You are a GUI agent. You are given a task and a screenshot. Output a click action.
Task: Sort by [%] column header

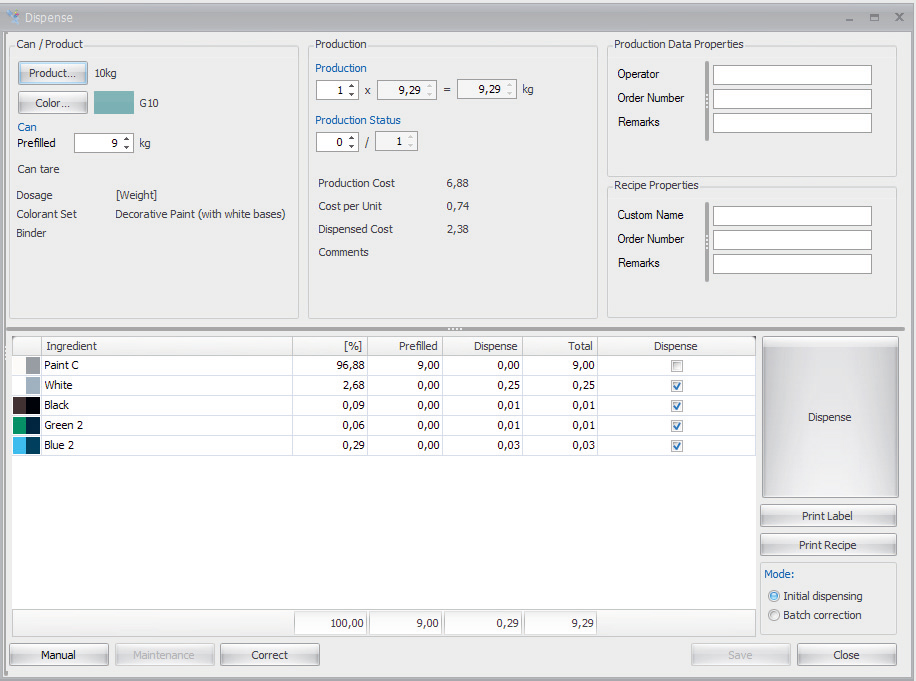point(330,346)
